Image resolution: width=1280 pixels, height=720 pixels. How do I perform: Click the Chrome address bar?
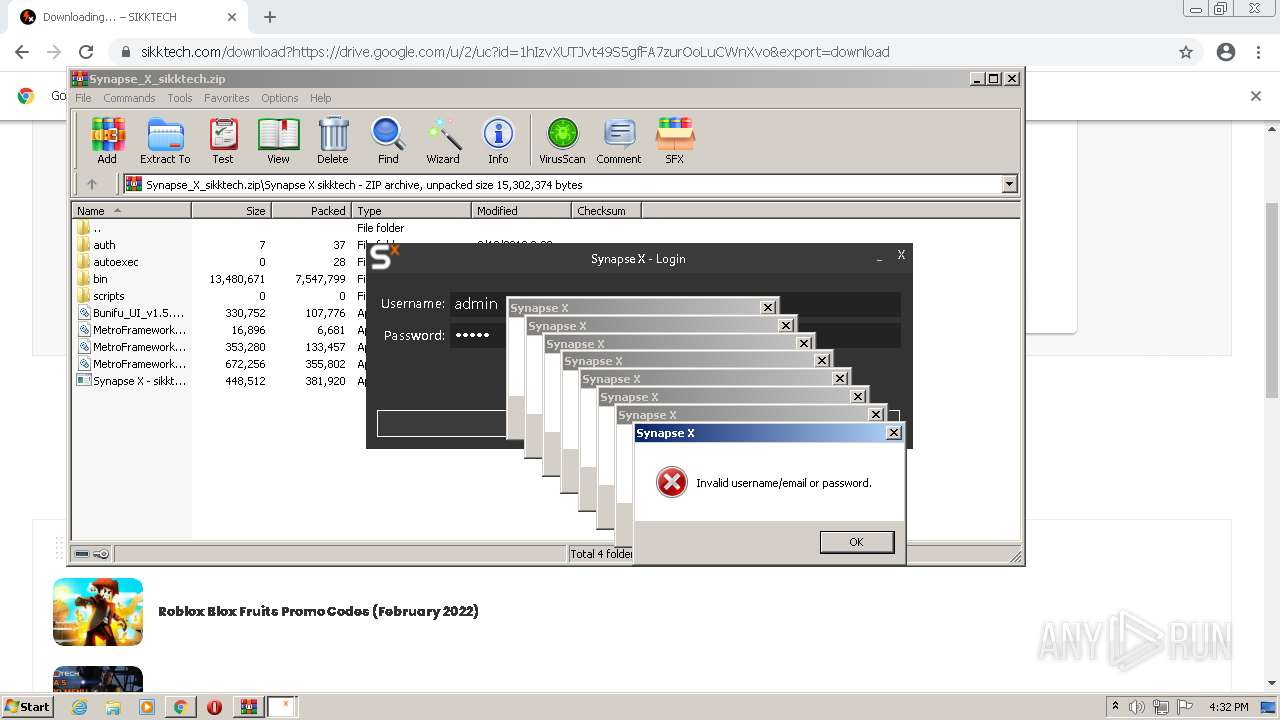(640, 52)
